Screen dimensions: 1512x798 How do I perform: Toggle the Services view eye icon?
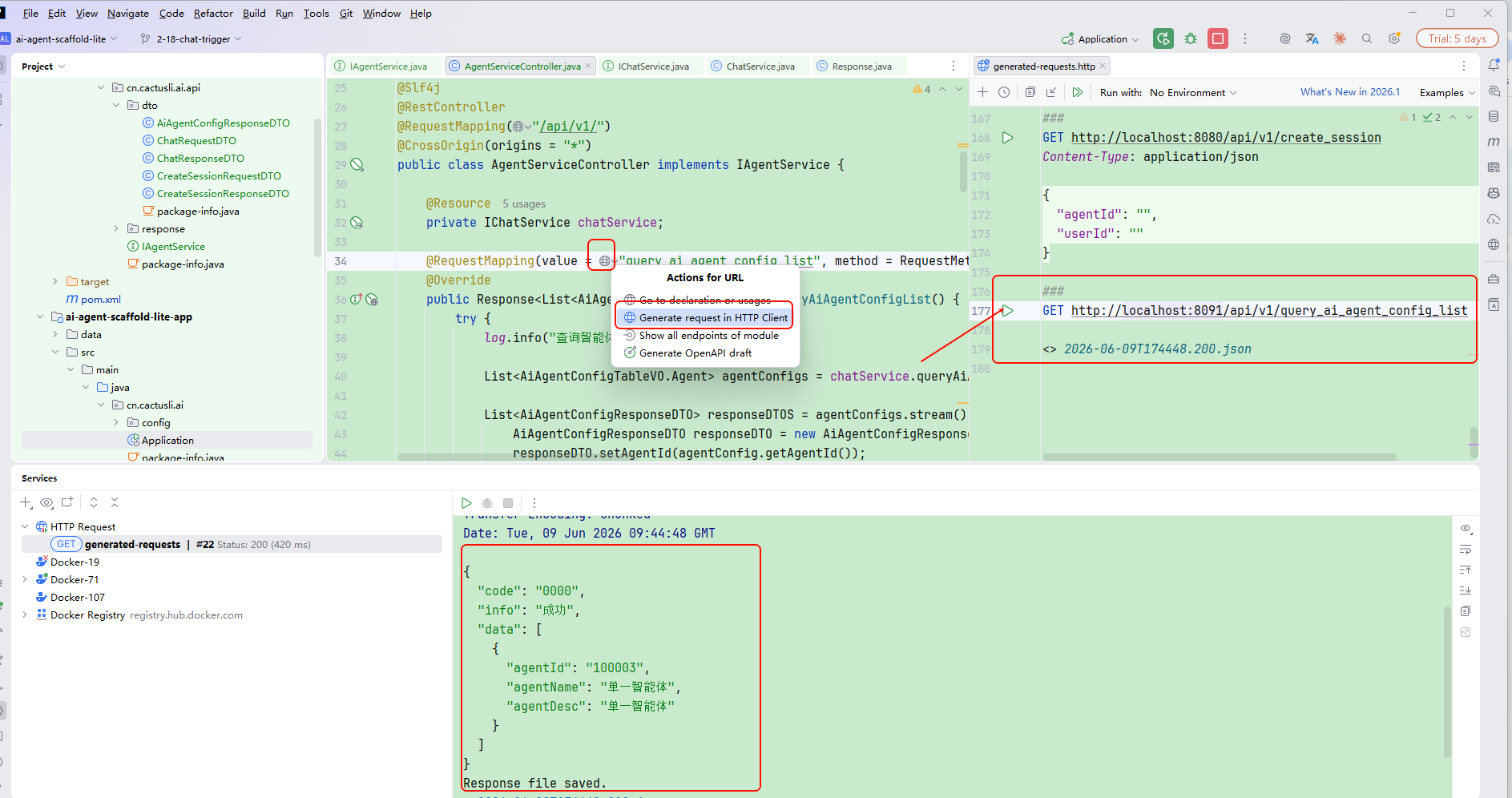[46, 502]
